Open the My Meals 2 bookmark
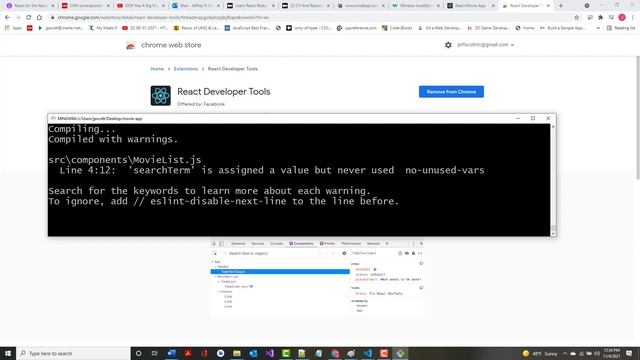The width and height of the screenshot is (640, 360). (103, 28)
